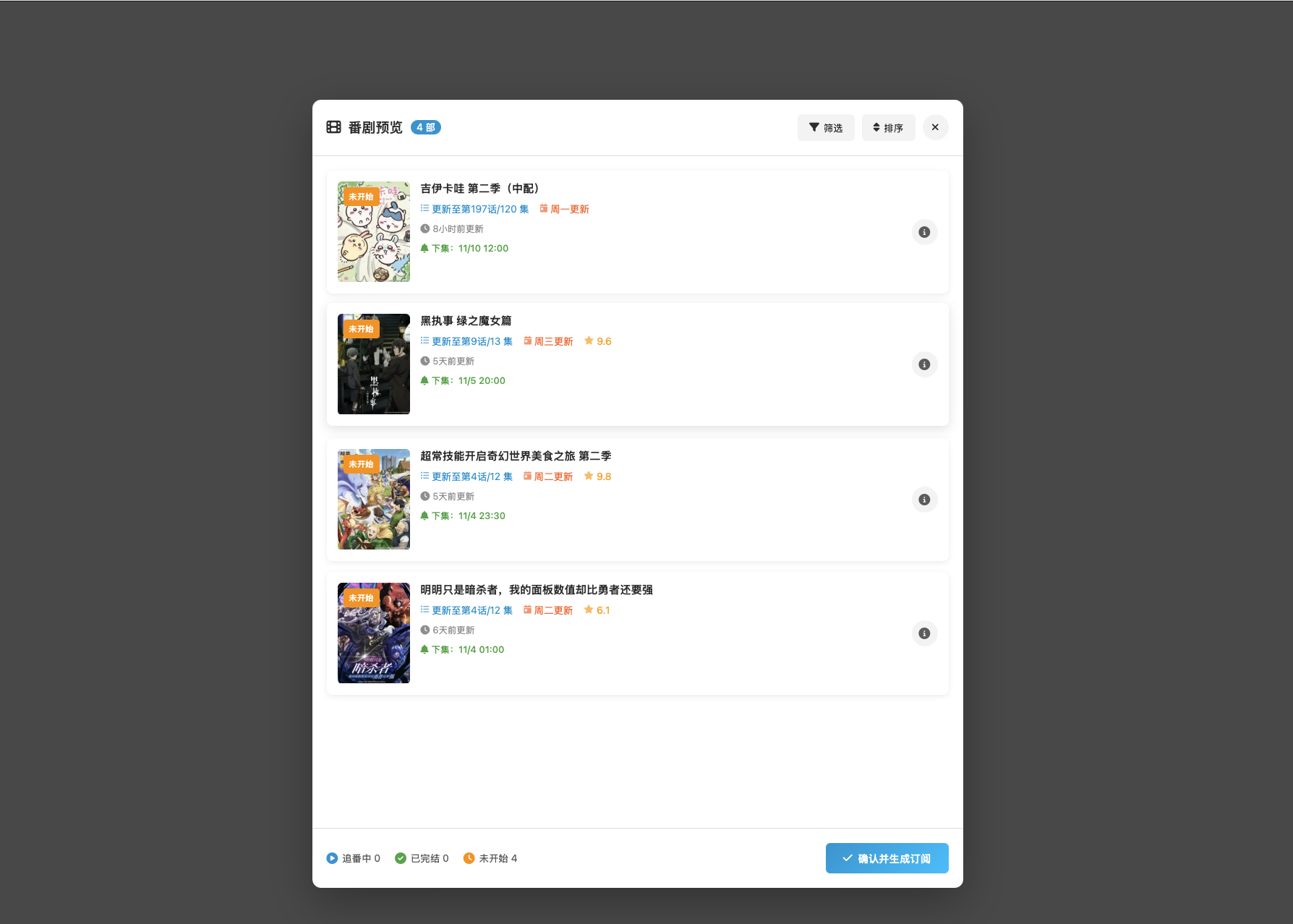Click the 6.1 star rating
The height and width of the screenshot is (924, 1293).
point(597,610)
